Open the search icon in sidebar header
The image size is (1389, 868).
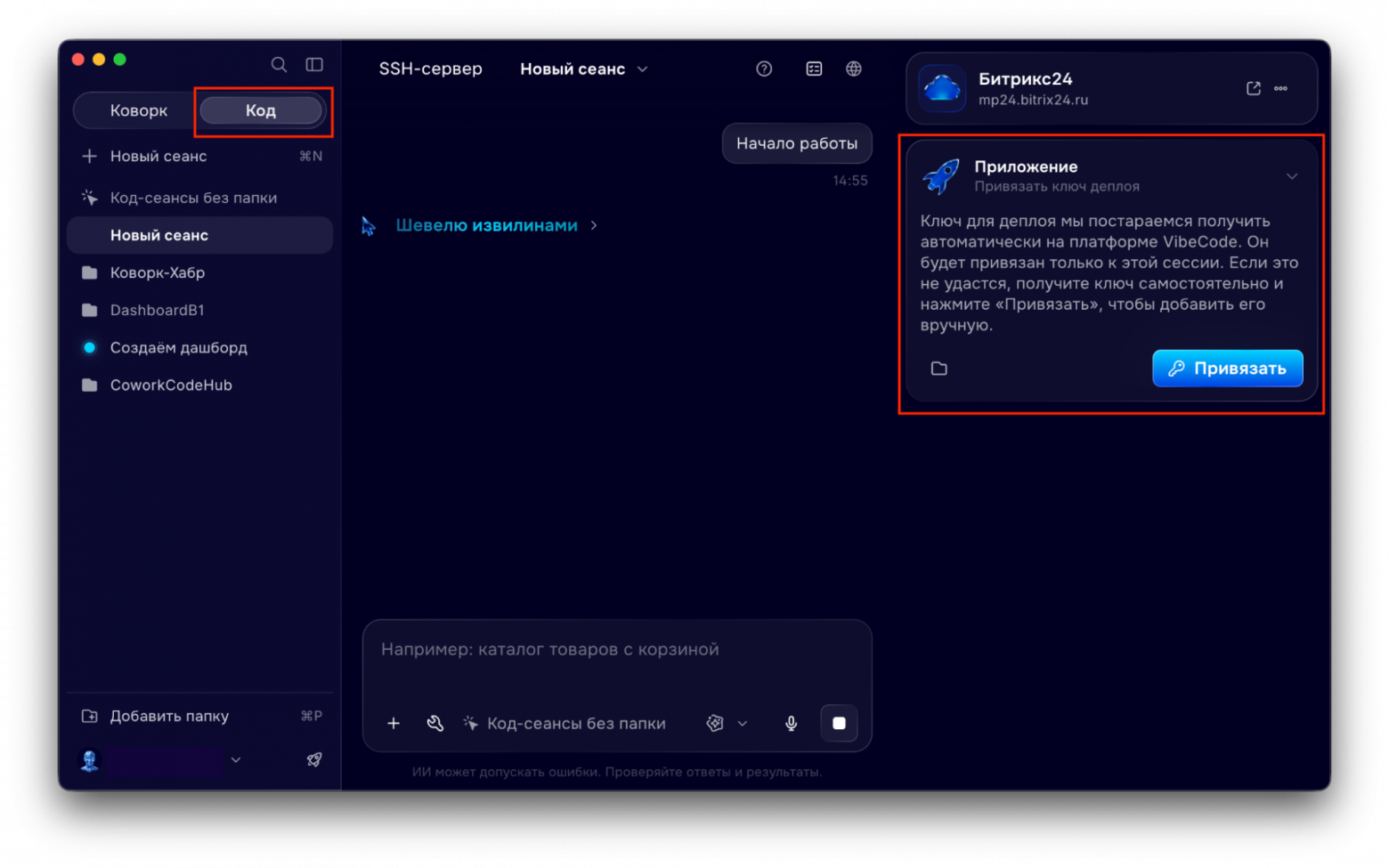point(279,64)
